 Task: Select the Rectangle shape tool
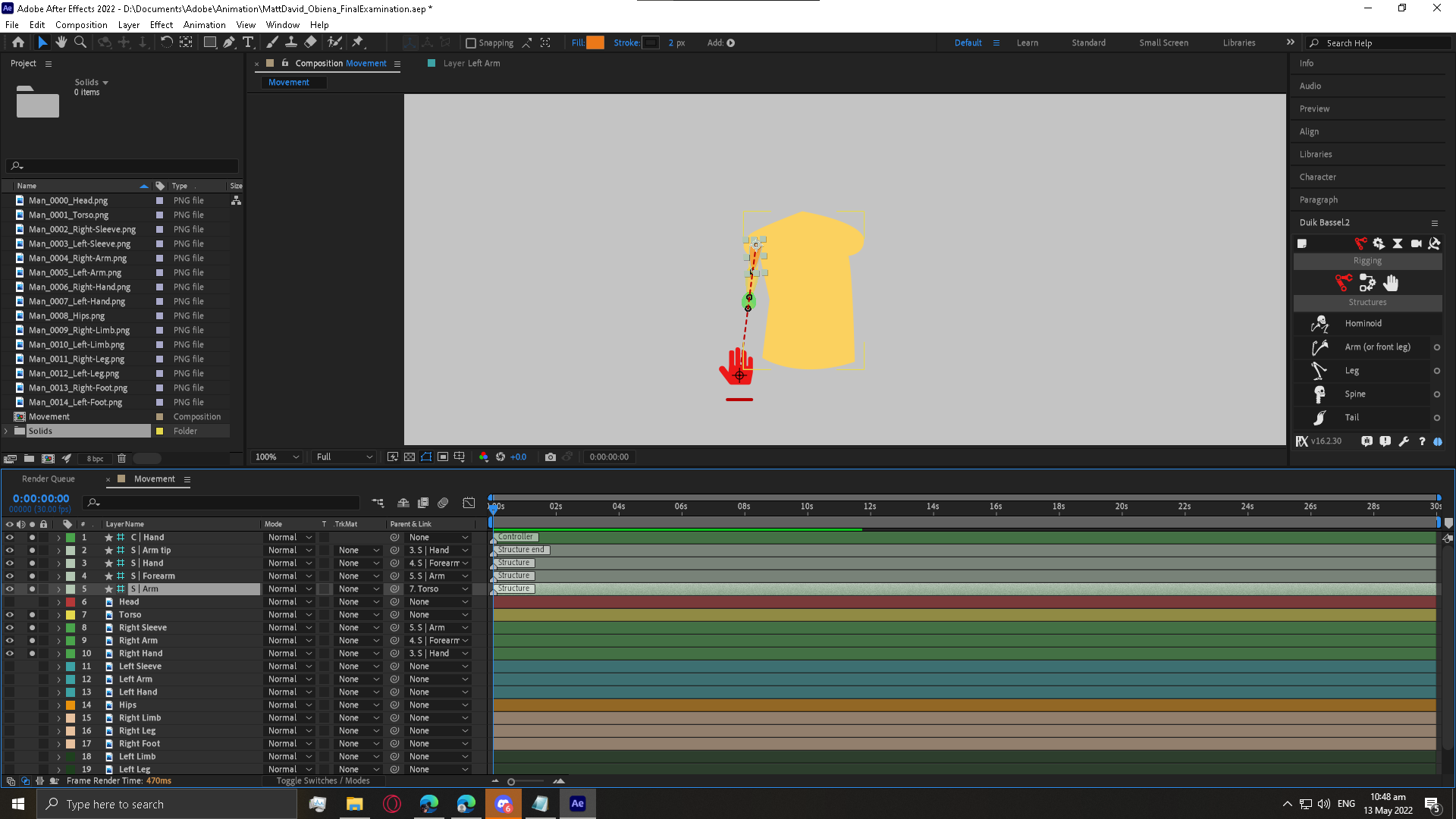click(x=210, y=42)
